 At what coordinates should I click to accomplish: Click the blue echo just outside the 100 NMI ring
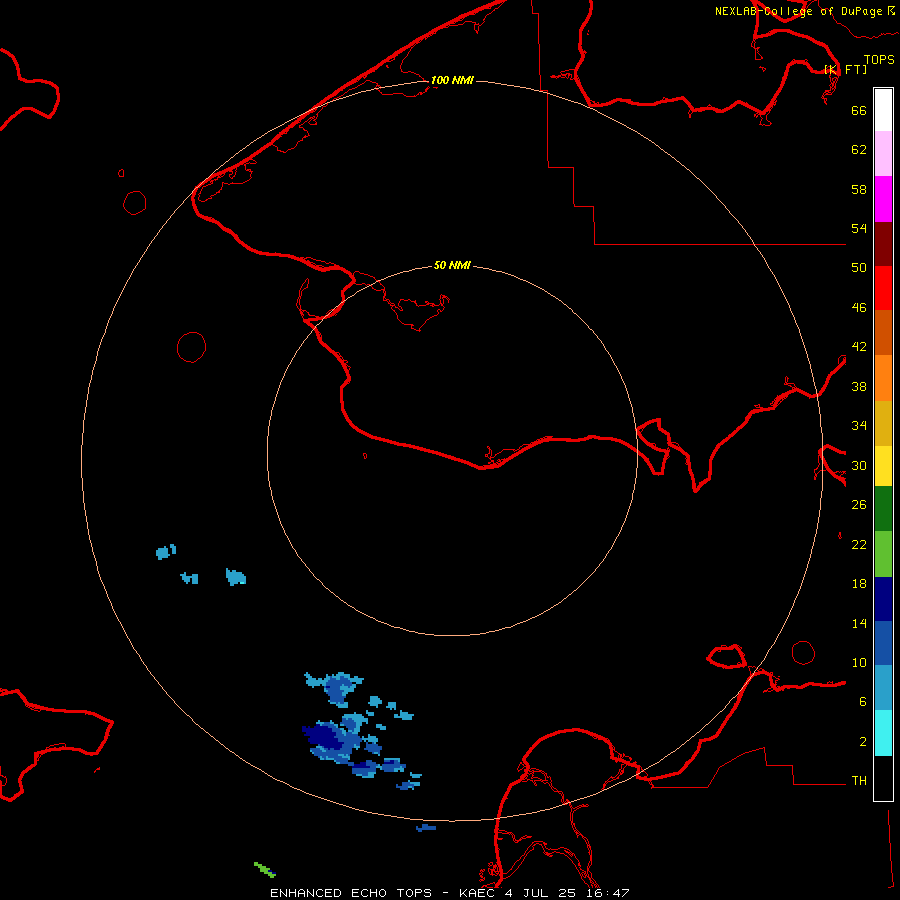coord(426,828)
